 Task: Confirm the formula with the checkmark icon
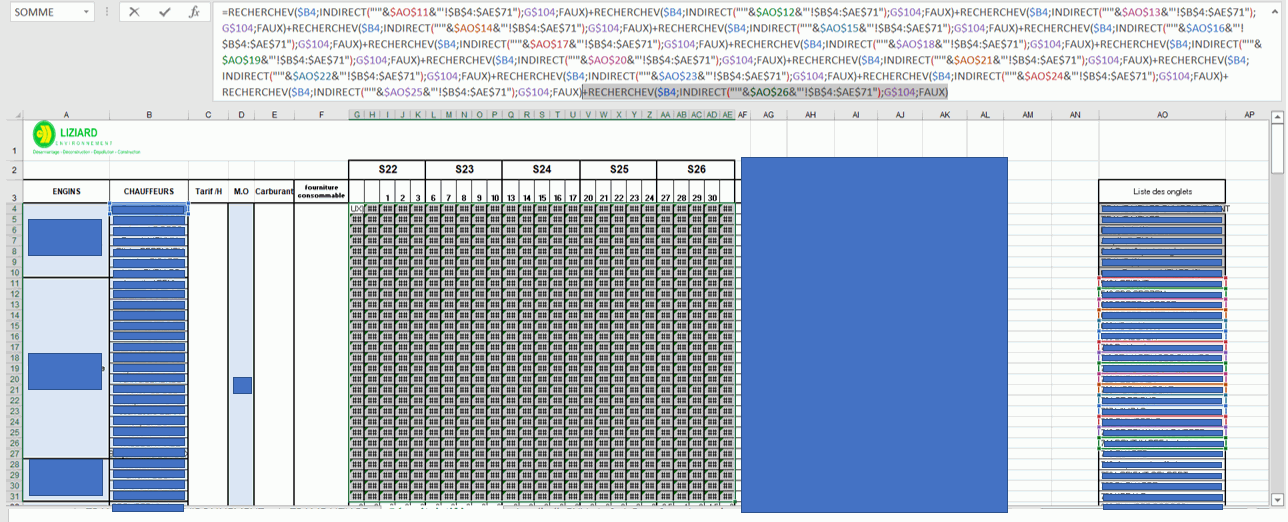(165, 12)
